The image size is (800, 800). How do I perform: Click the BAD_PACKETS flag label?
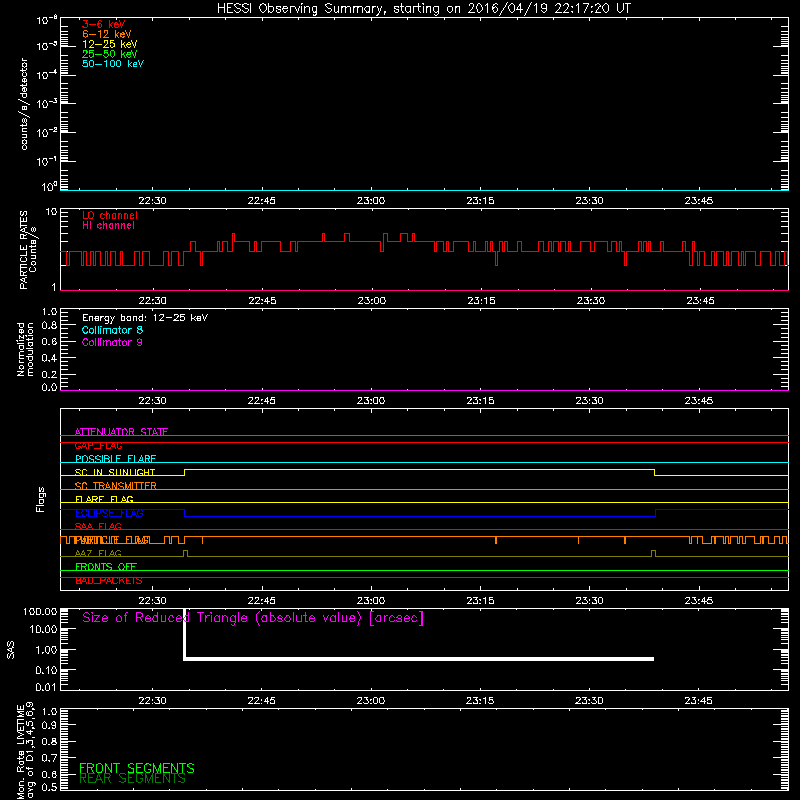(x=109, y=581)
